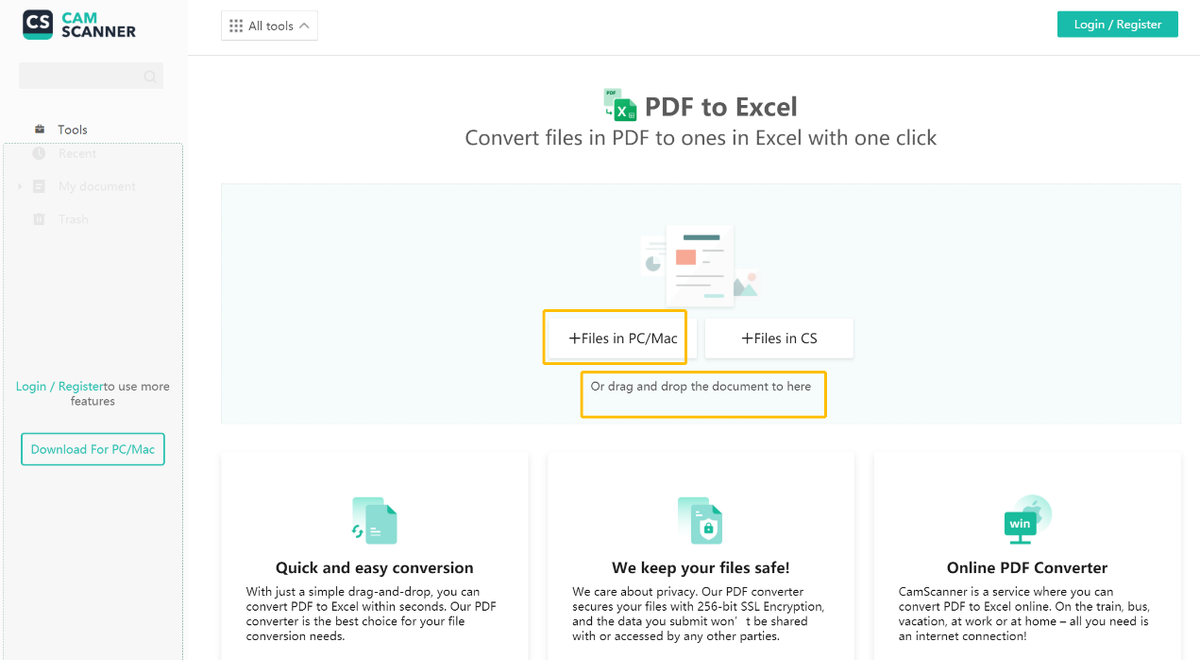Viewport: 1200px width, 660px height.
Task: Click the CamScanner logo
Action: (79, 25)
